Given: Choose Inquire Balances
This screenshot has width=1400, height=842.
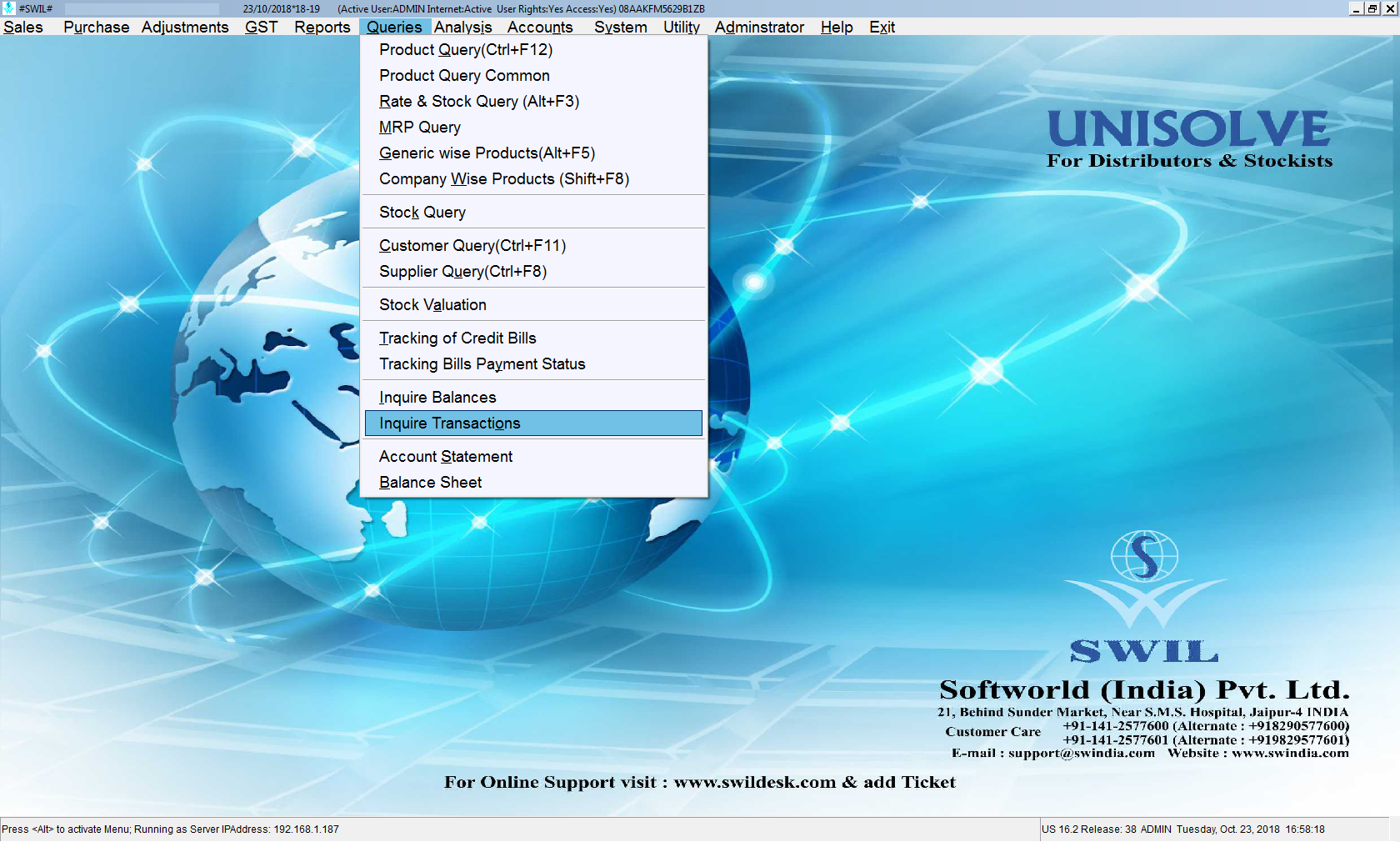Looking at the screenshot, I should [533, 398].
